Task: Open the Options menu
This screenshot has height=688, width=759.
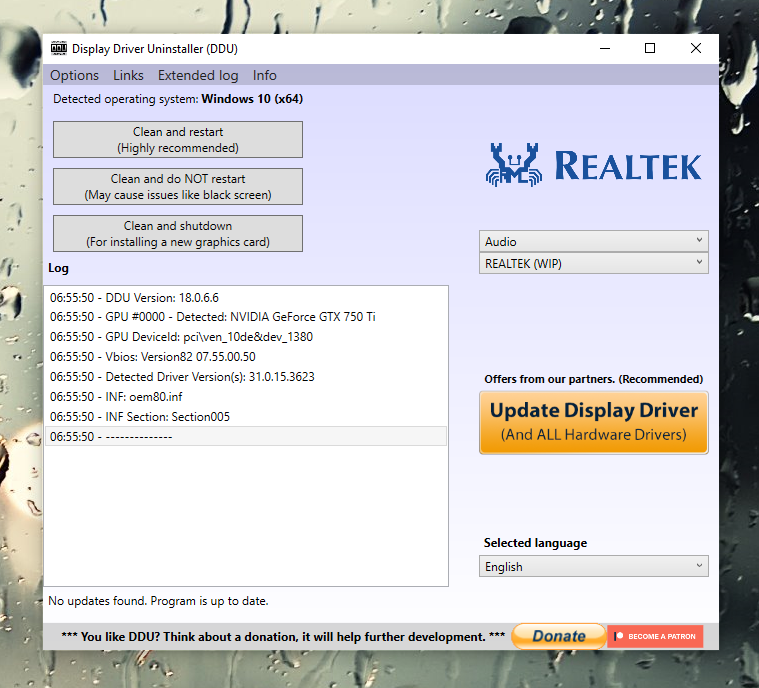Action: pyautogui.click(x=74, y=75)
